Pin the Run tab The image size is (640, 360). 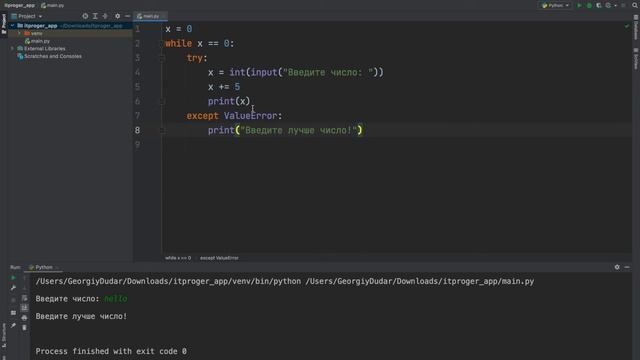click(13, 325)
